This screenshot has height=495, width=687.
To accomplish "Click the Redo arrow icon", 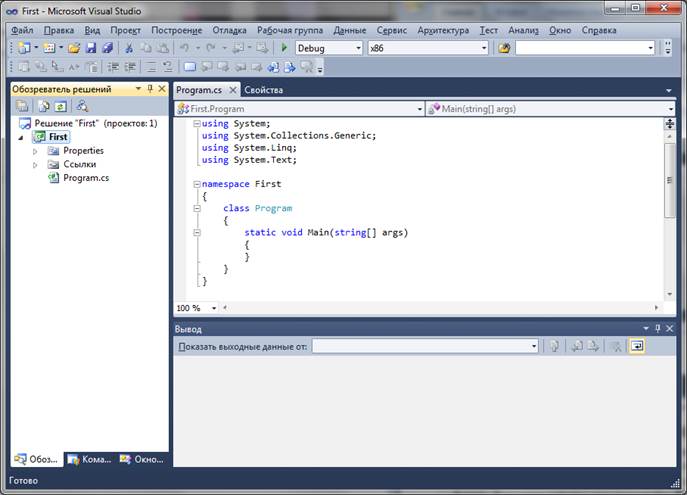I will coord(211,48).
